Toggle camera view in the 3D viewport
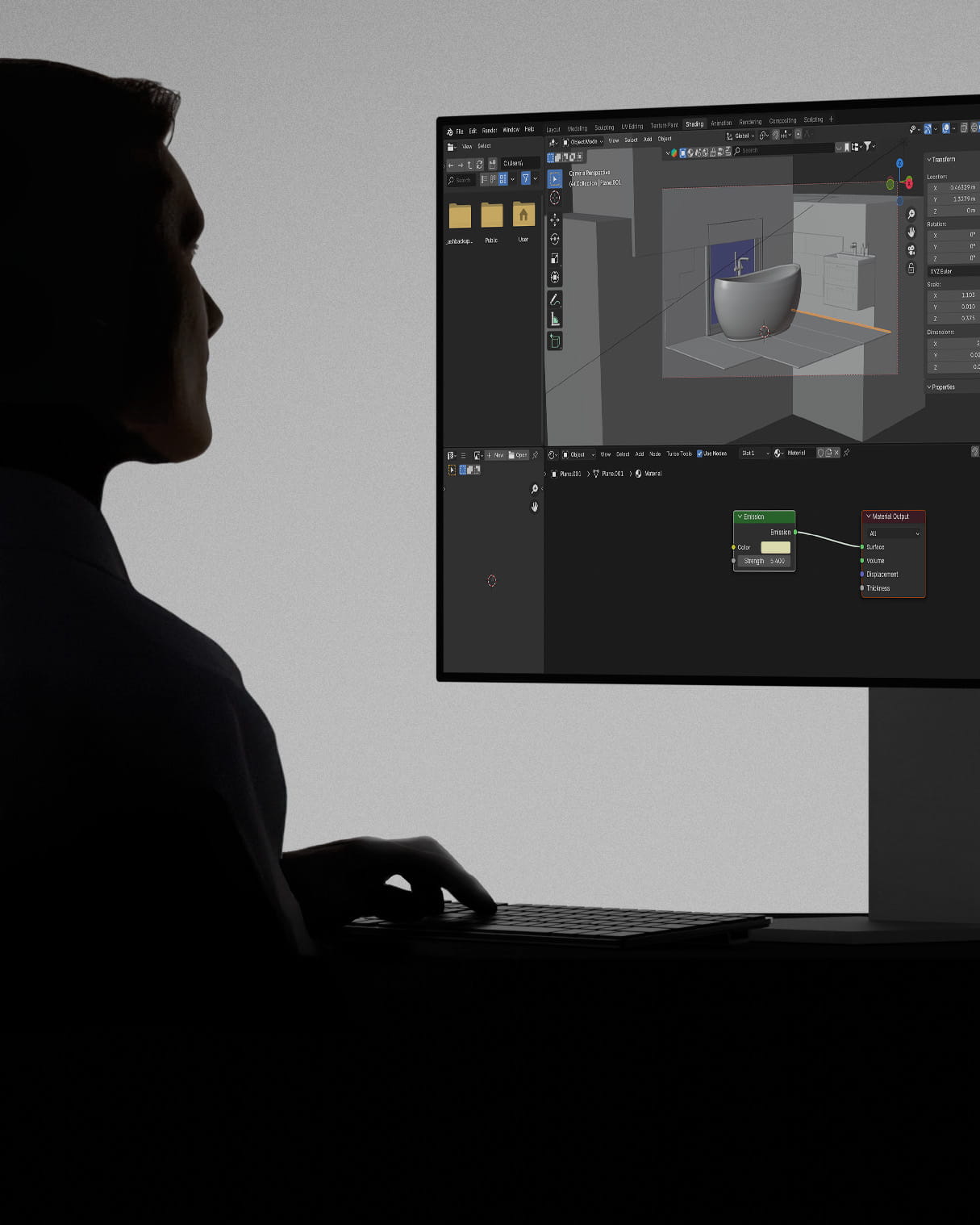Screen dimensions: 980x1225 (x=911, y=250)
